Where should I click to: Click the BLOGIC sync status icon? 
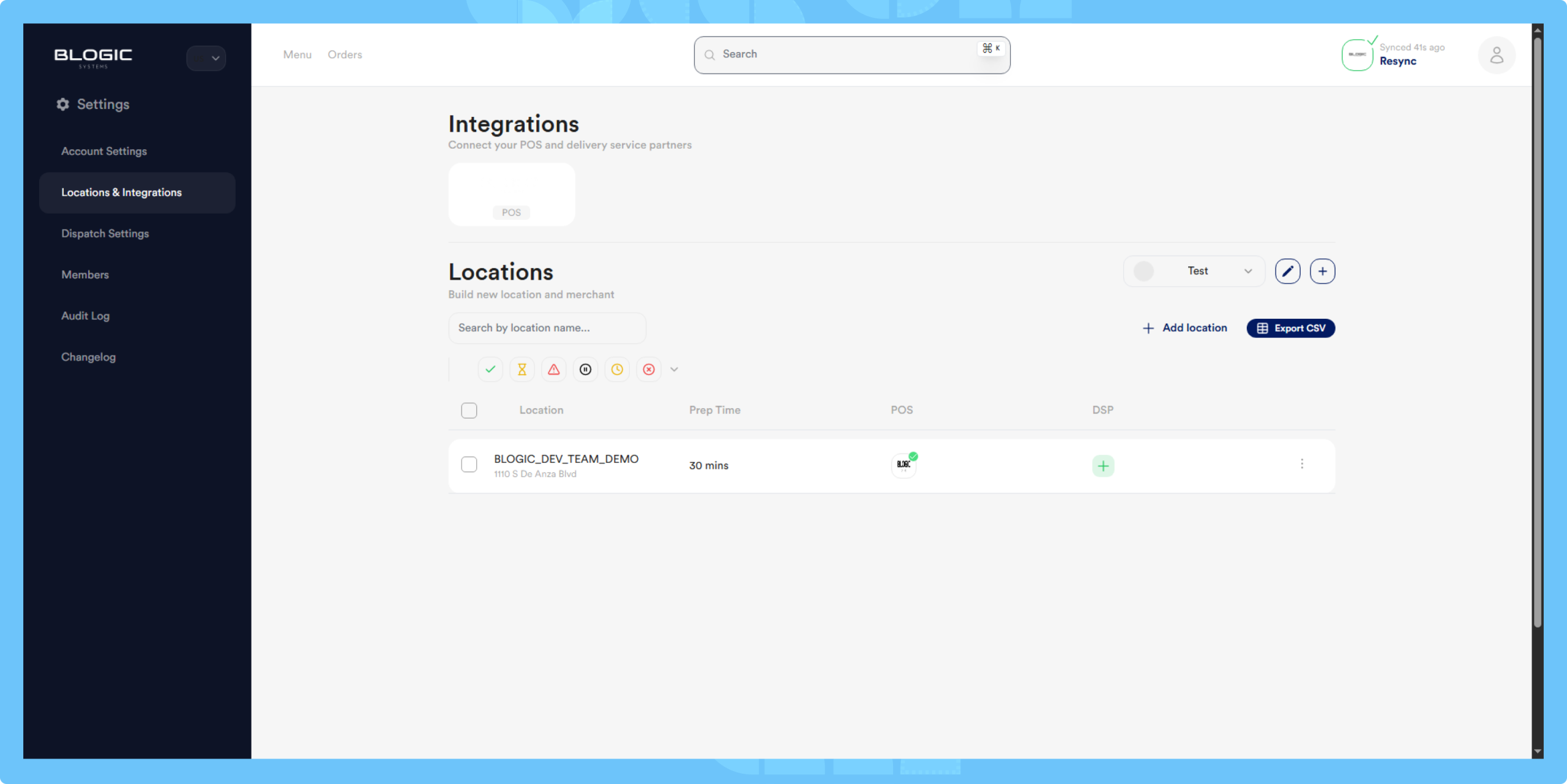pyautogui.click(x=1357, y=54)
